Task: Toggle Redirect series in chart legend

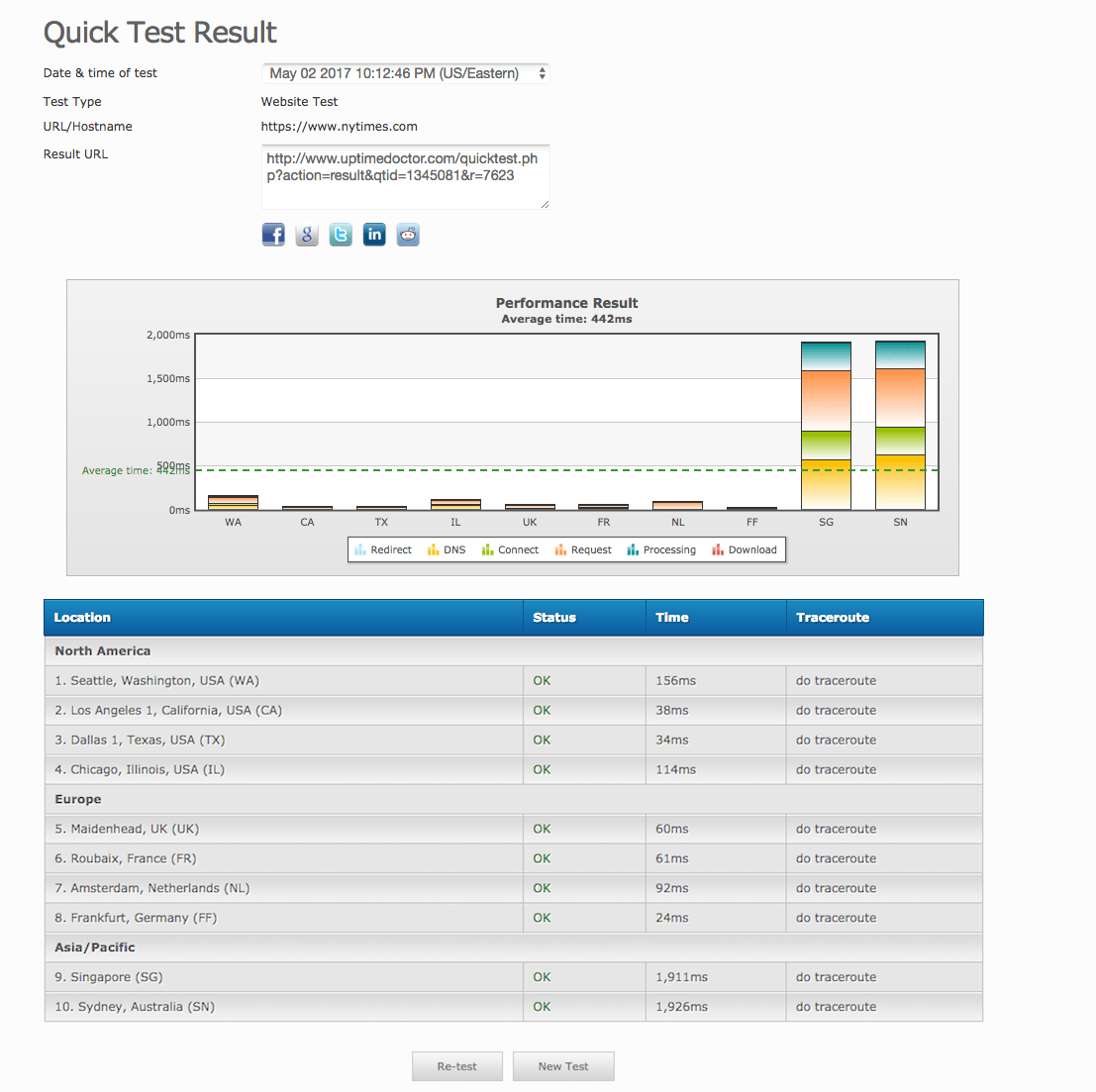Action: [383, 550]
